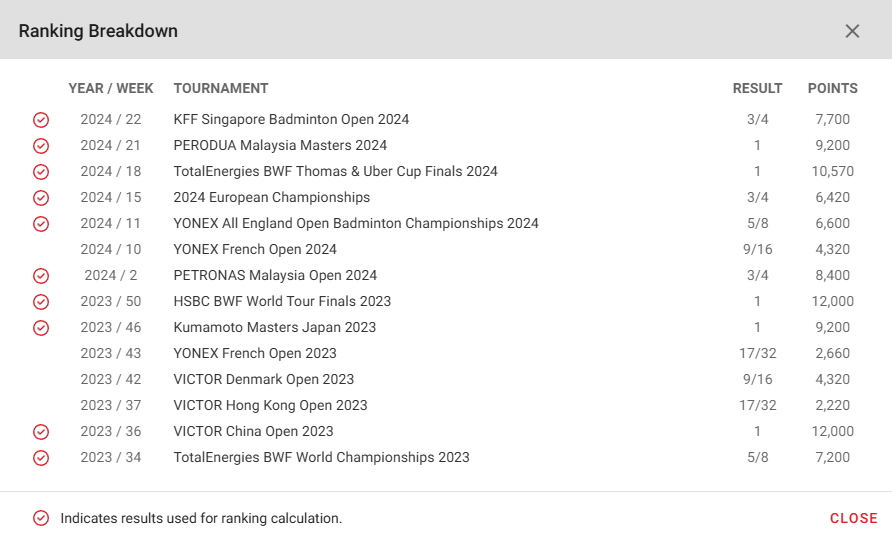
Task: Click the checkmark icon beside PETRONAS Malaysia Open 2024
Action: tap(41, 276)
